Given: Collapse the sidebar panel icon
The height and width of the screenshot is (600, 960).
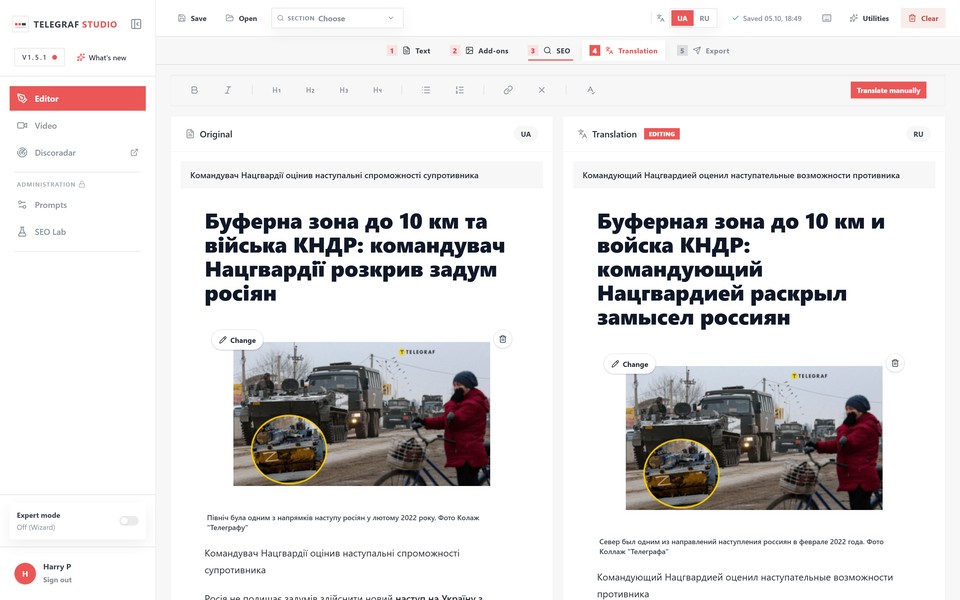Looking at the screenshot, I should pos(136,24).
